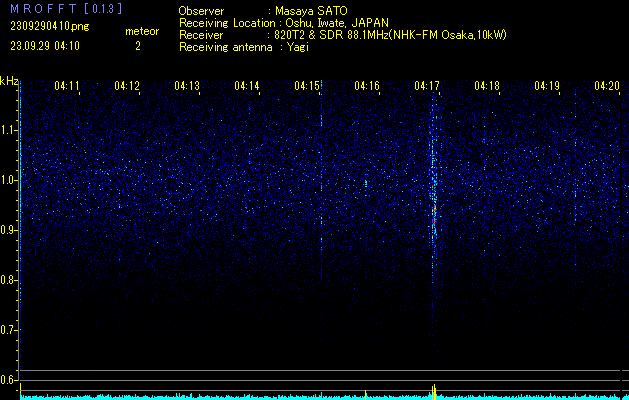Click the signal peak in the bottom level graph
Image resolution: width=629 pixels, height=400 pixels.
point(434,388)
